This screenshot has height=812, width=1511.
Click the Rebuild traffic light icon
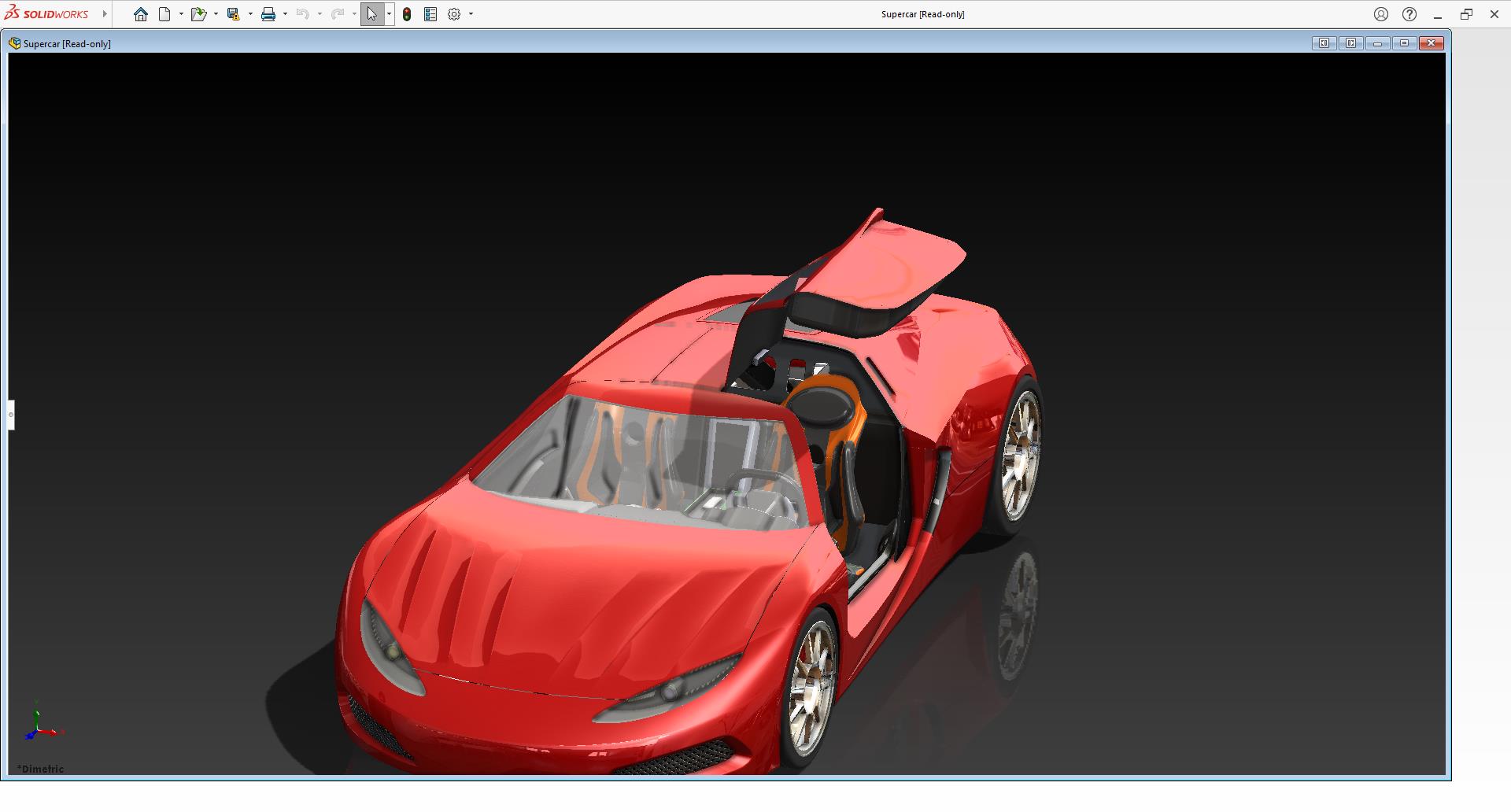click(407, 14)
